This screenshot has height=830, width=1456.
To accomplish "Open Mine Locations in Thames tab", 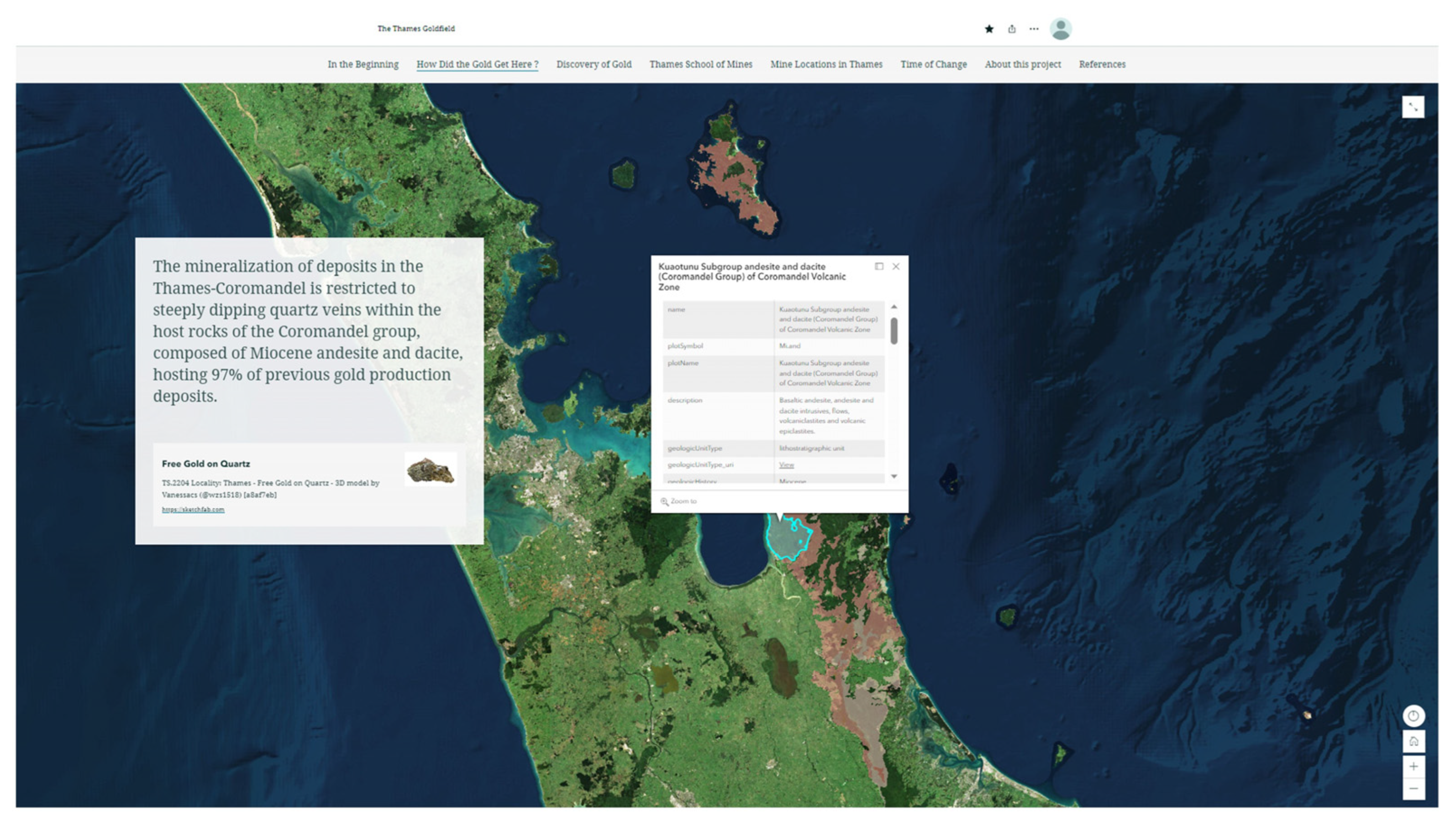I will [x=826, y=64].
